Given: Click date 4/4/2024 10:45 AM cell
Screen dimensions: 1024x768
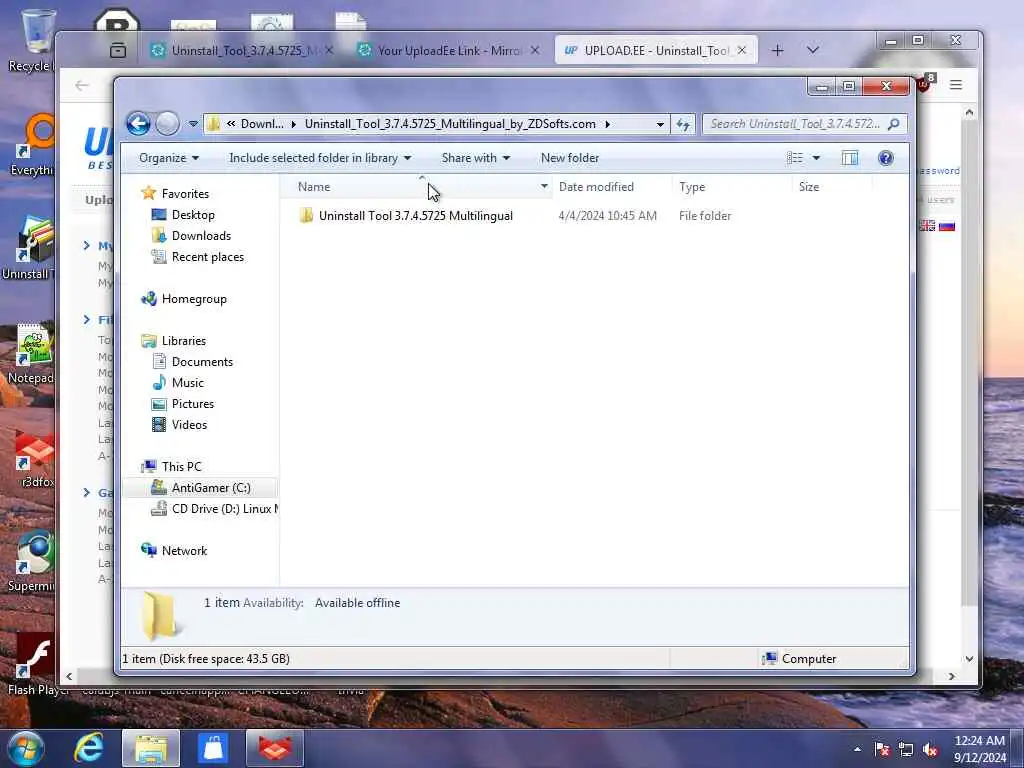Looking at the screenshot, I should click(607, 216).
